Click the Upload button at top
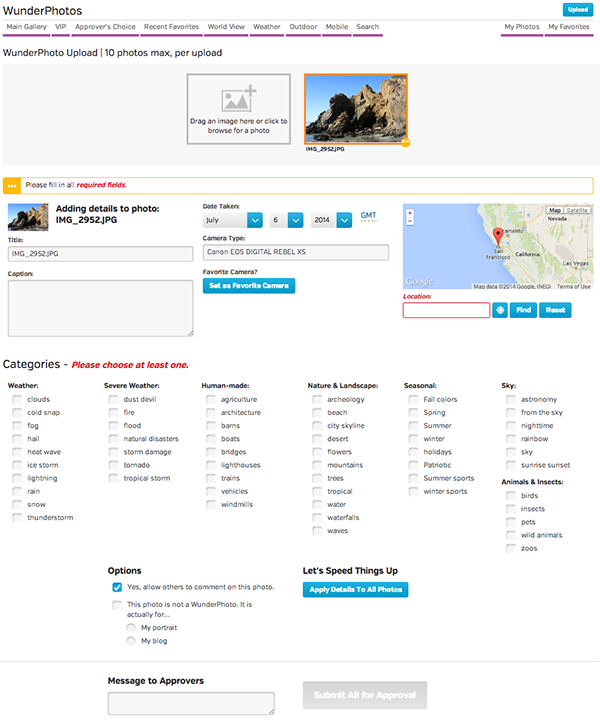Screen dimensions: 600x726 coord(578,10)
